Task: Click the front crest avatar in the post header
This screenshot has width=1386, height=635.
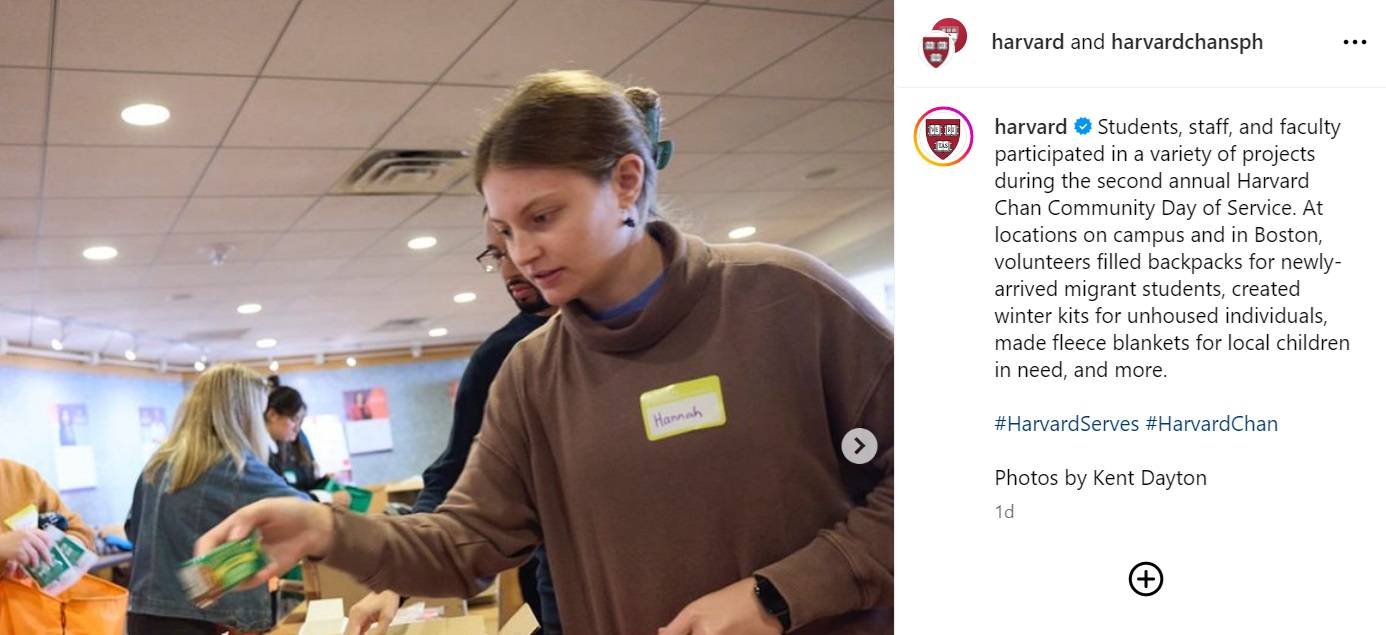Action: [936, 50]
